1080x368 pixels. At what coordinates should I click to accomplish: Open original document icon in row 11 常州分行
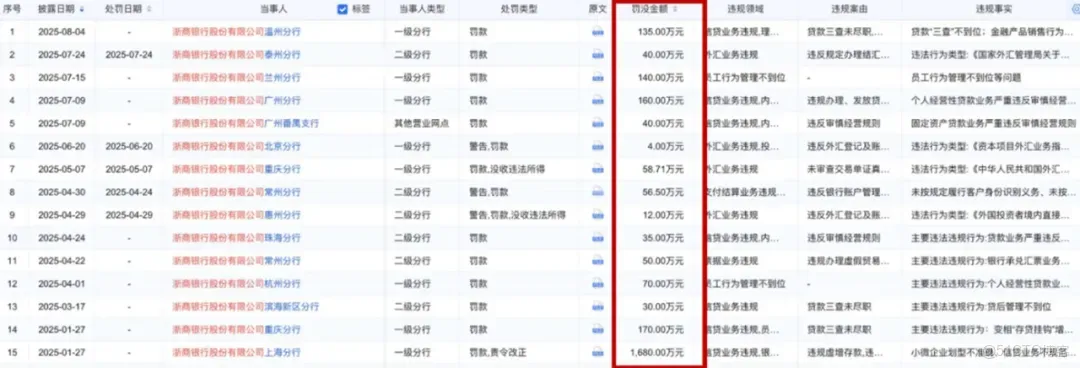(598, 260)
